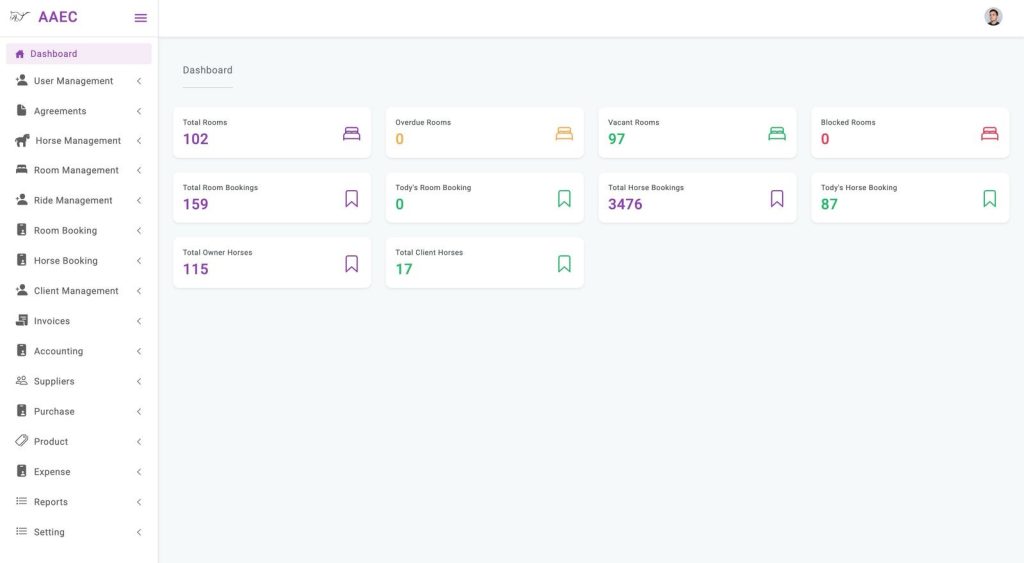The image size is (1024, 563).
Task: Click the green bed icon in Vacant Rooms
Action: tap(777, 133)
